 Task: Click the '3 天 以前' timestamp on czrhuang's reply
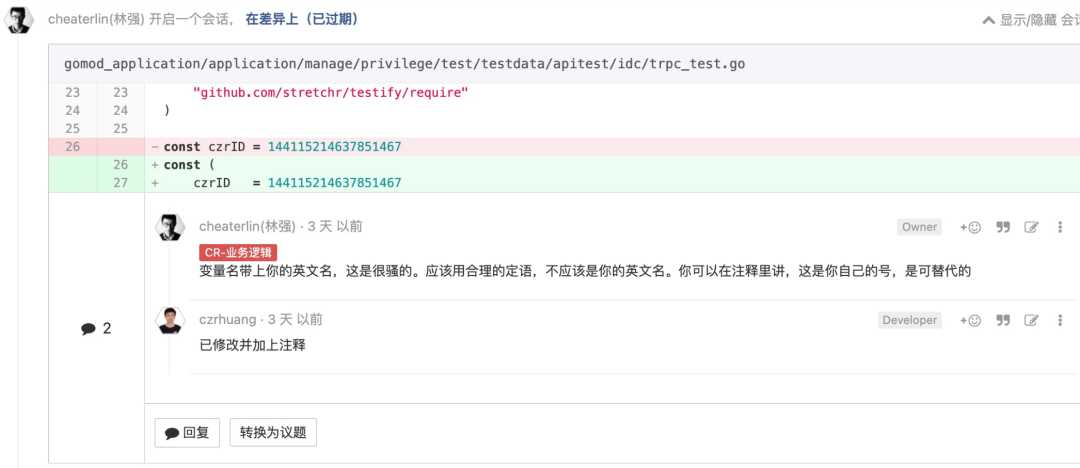pyautogui.click(x=295, y=320)
